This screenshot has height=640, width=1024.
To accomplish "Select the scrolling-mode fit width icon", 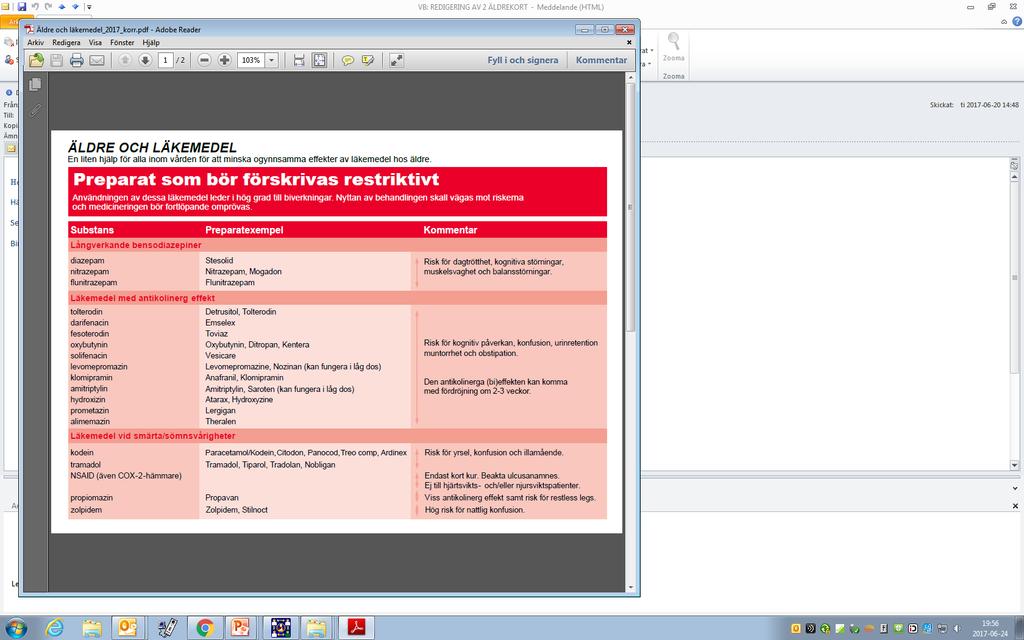I will point(299,60).
